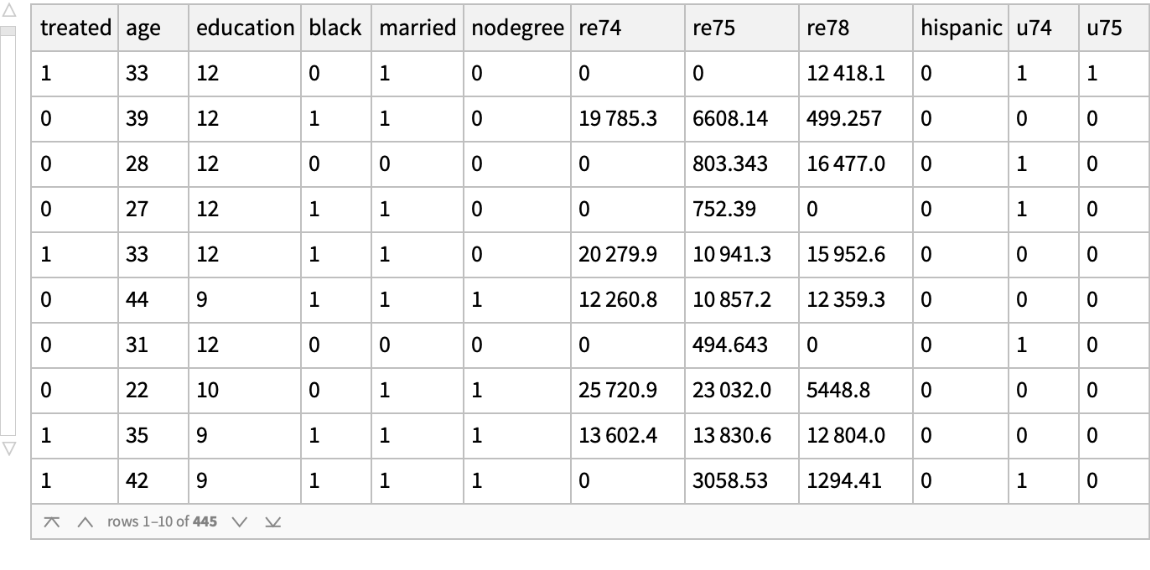Image resolution: width=1150 pixels, height=570 pixels.
Task: Select the 'u75' column header
Action: click(x=1101, y=30)
